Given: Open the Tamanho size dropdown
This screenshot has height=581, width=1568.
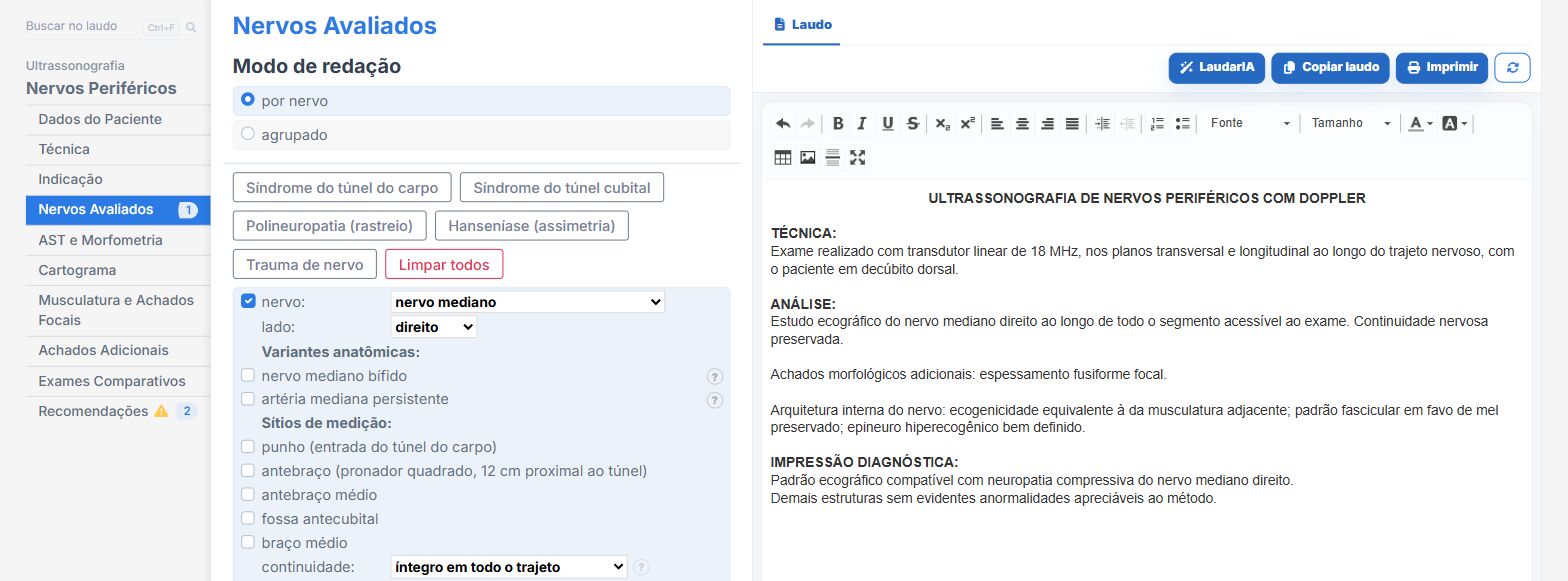Looking at the screenshot, I should click(x=1351, y=123).
